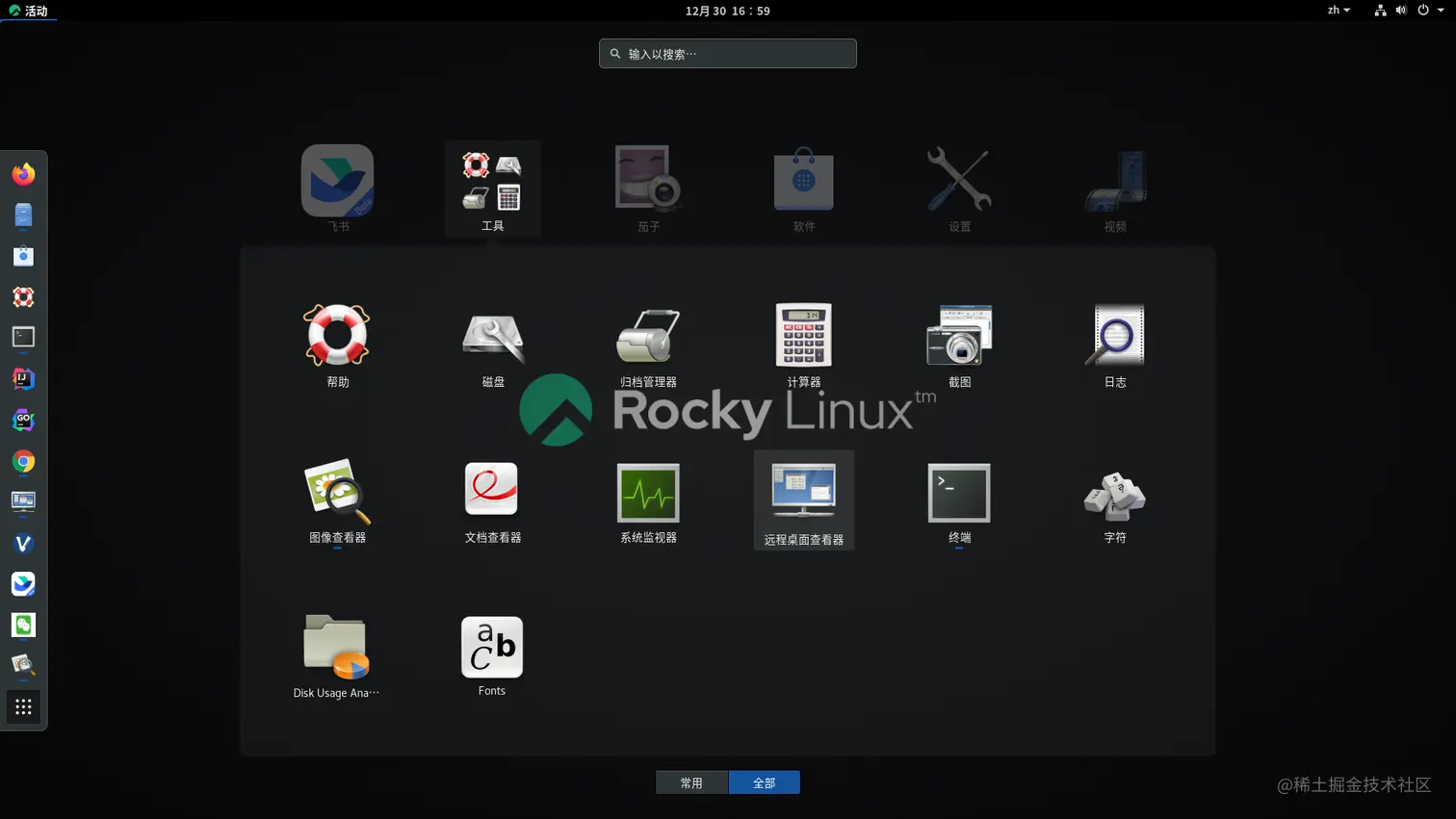Open the blue V app in the dock
Viewport: 1456px width, 819px height.
click(x=23, y=543)
